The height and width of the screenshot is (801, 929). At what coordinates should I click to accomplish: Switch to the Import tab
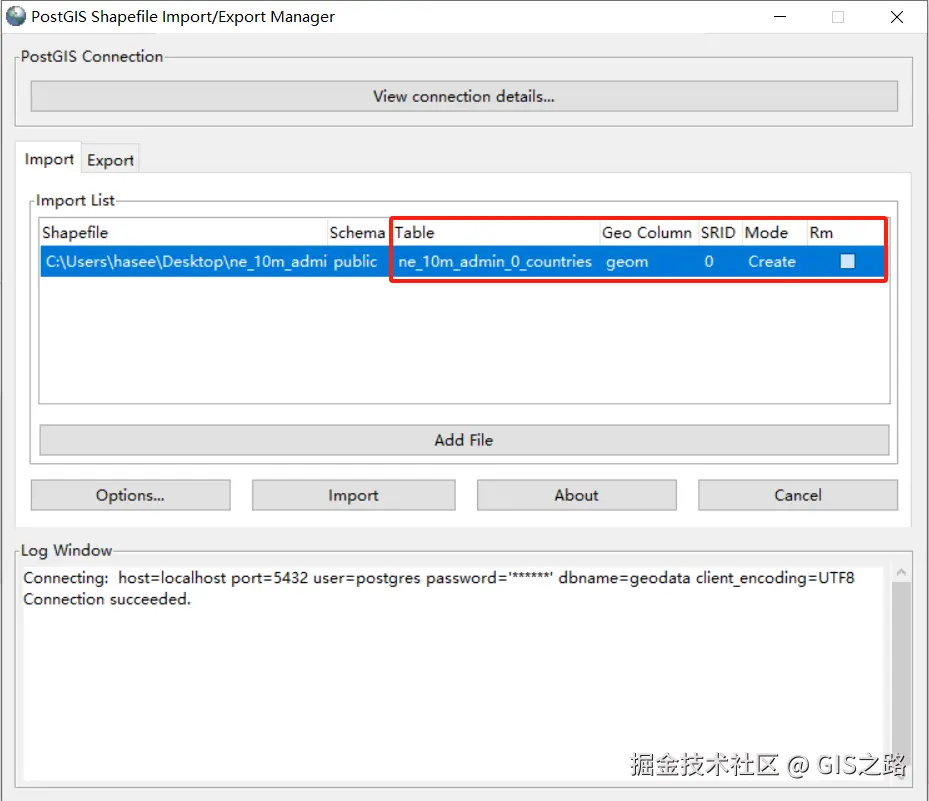pos(49,159)
